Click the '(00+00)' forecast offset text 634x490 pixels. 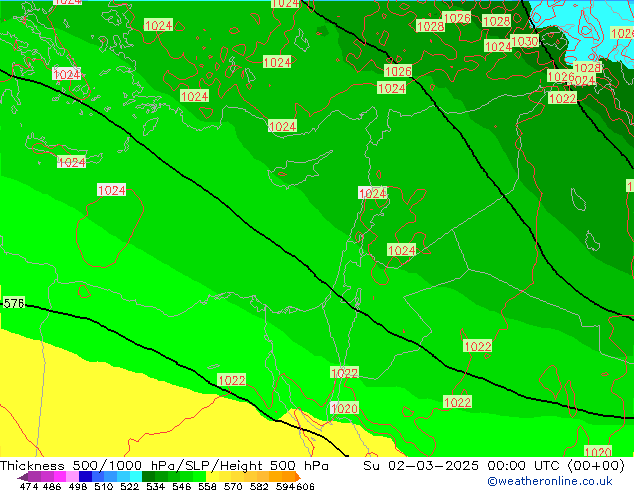[x=596, y=466]
